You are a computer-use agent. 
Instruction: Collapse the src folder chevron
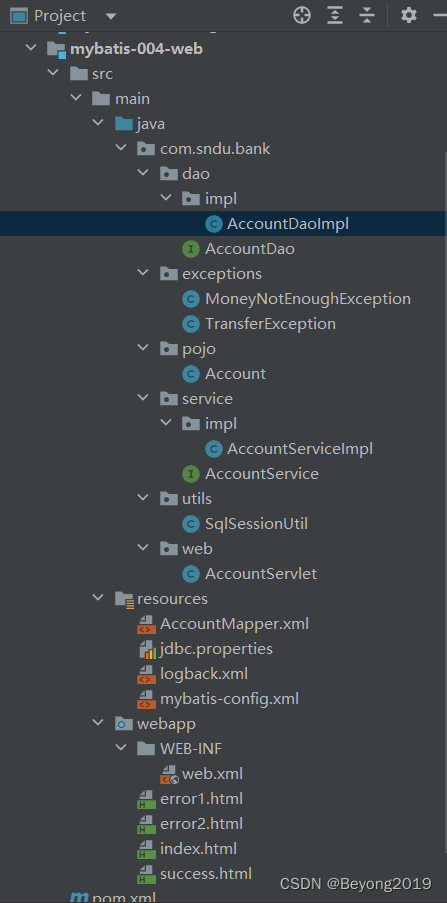click(54, 73)
